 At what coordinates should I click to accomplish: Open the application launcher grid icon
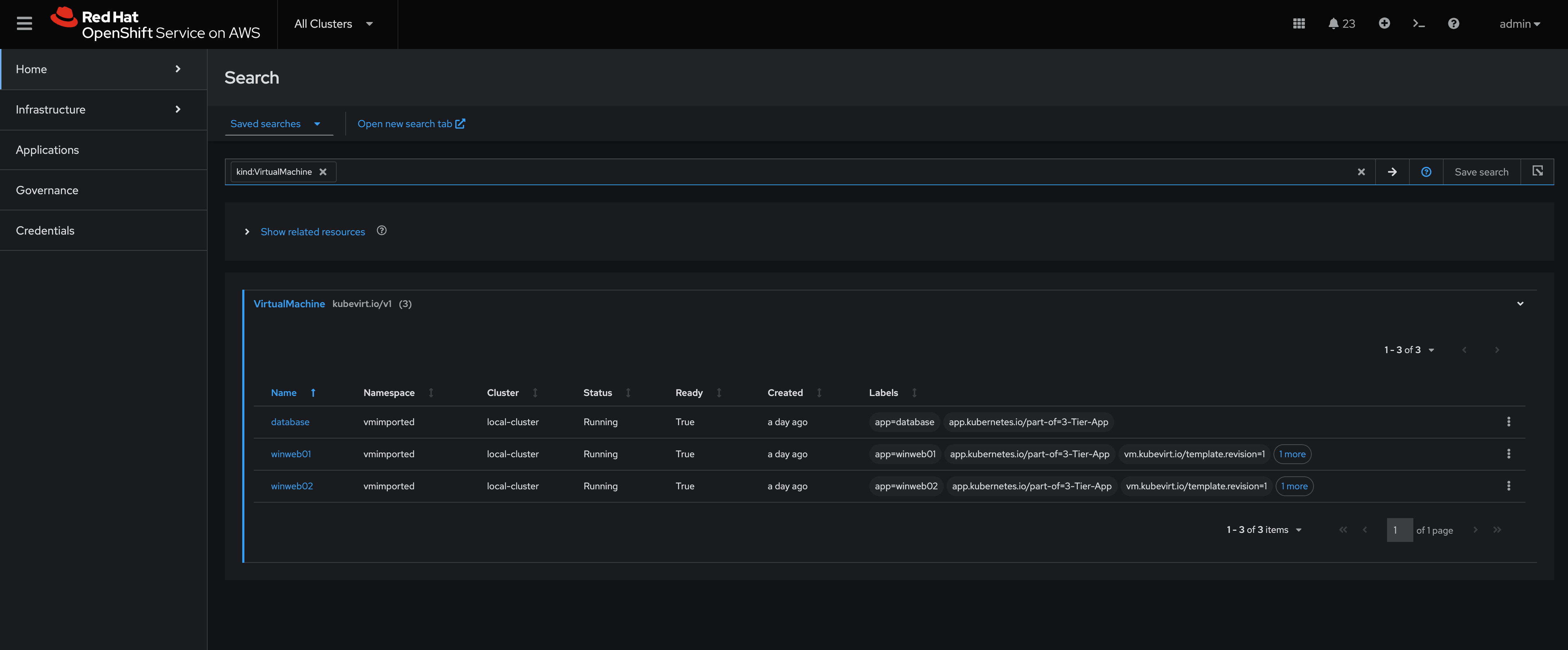click(1298, 24)
